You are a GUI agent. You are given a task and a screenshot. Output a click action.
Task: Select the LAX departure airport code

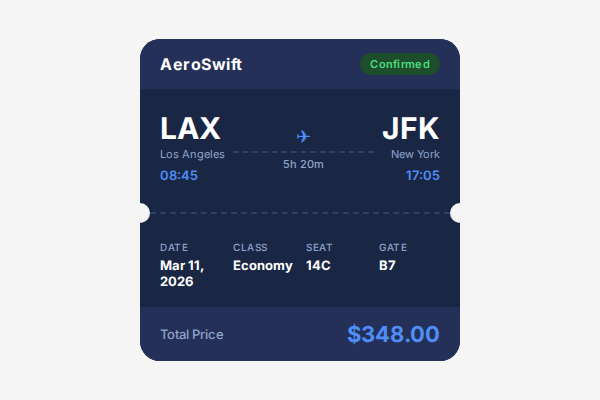190,129
